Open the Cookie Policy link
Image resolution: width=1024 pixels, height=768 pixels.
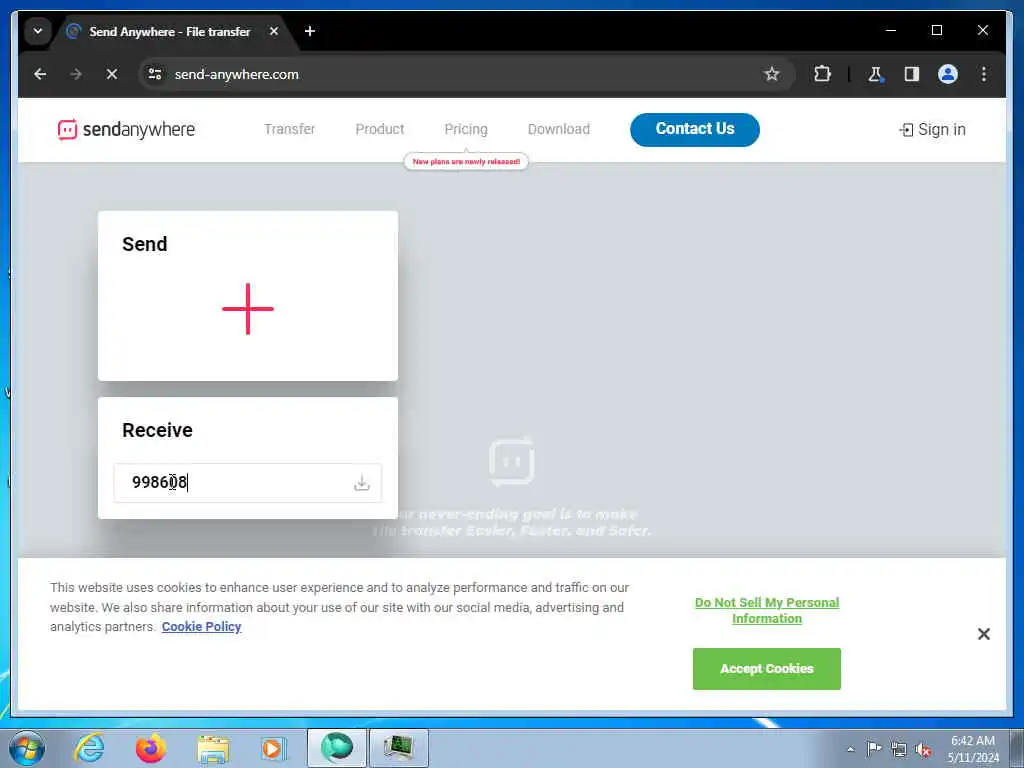(x=201, y=626)
